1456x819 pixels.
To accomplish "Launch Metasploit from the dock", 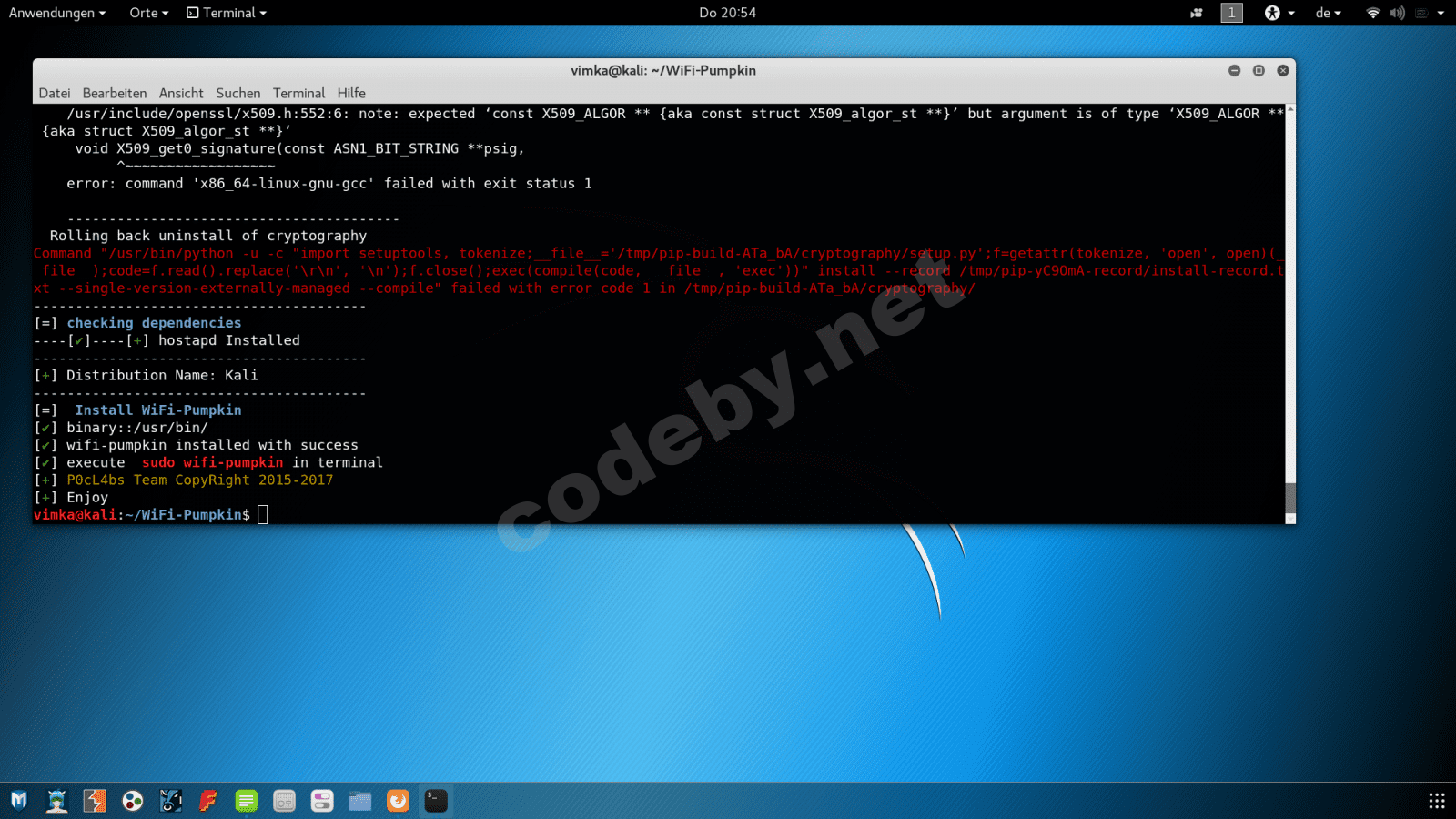I will pos(19,801).
